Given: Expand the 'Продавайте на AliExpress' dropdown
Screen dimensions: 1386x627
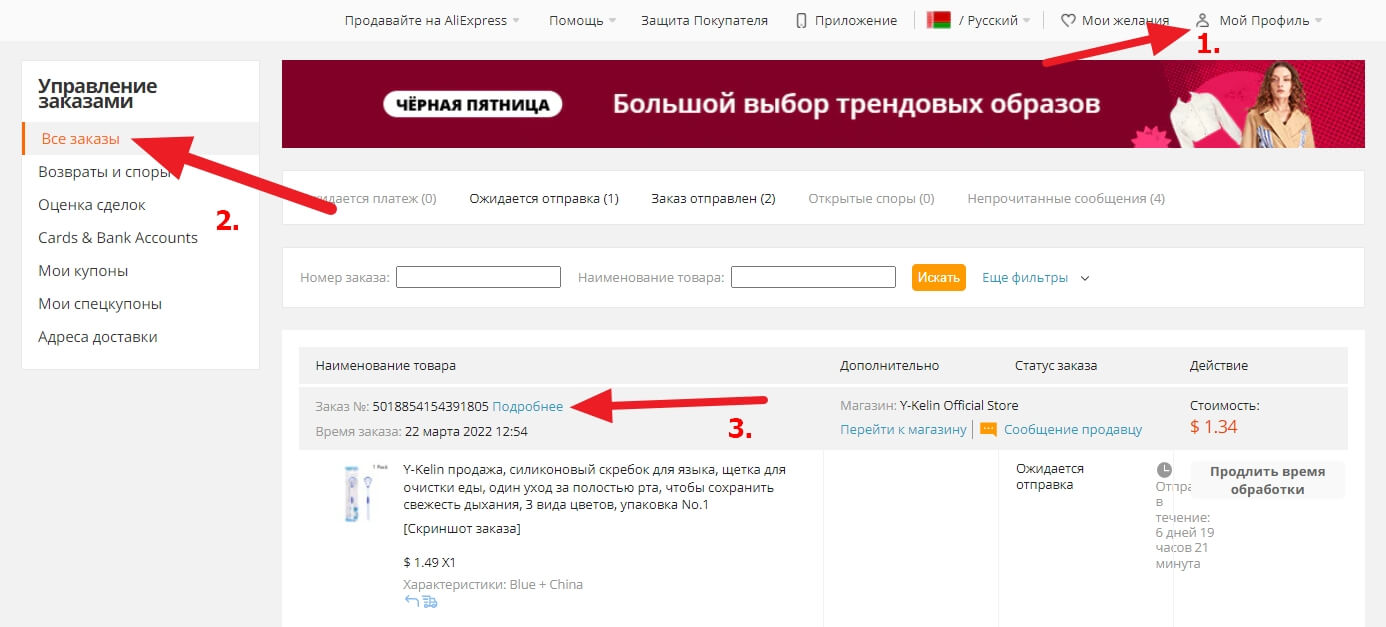Looking at the screenshot, I should [x=432, y=20].
